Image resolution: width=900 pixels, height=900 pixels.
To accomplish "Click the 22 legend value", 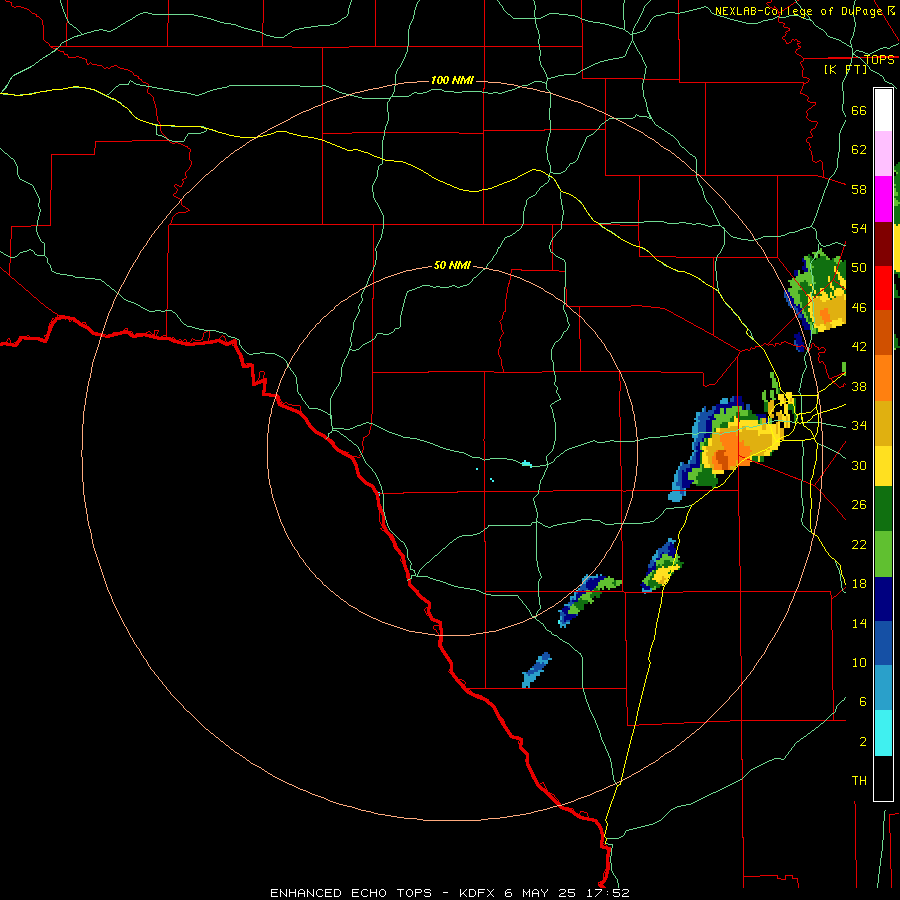I will point(859,544).
